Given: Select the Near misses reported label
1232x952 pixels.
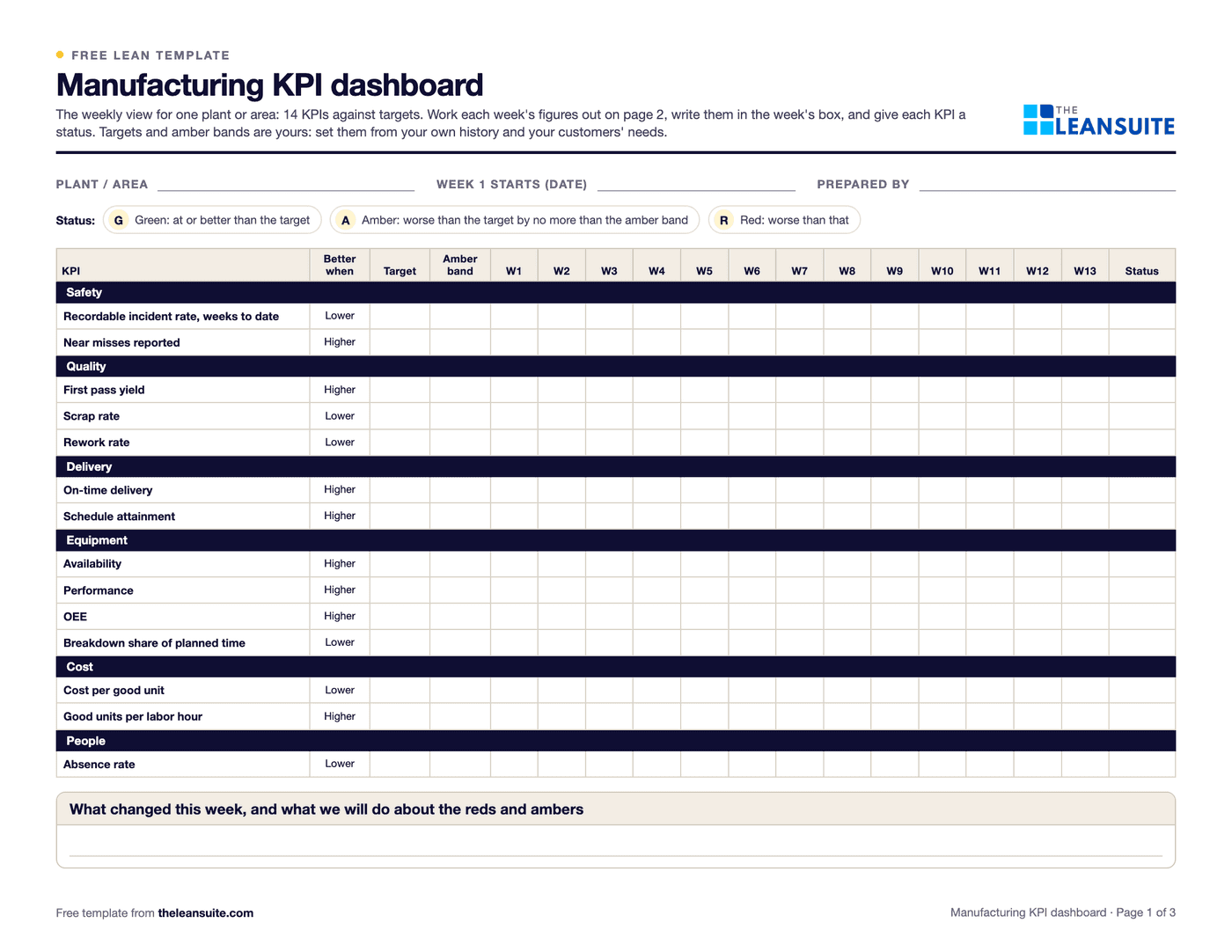Looking at the screenshot, I should pyautogui.click(x=121, y=343).
